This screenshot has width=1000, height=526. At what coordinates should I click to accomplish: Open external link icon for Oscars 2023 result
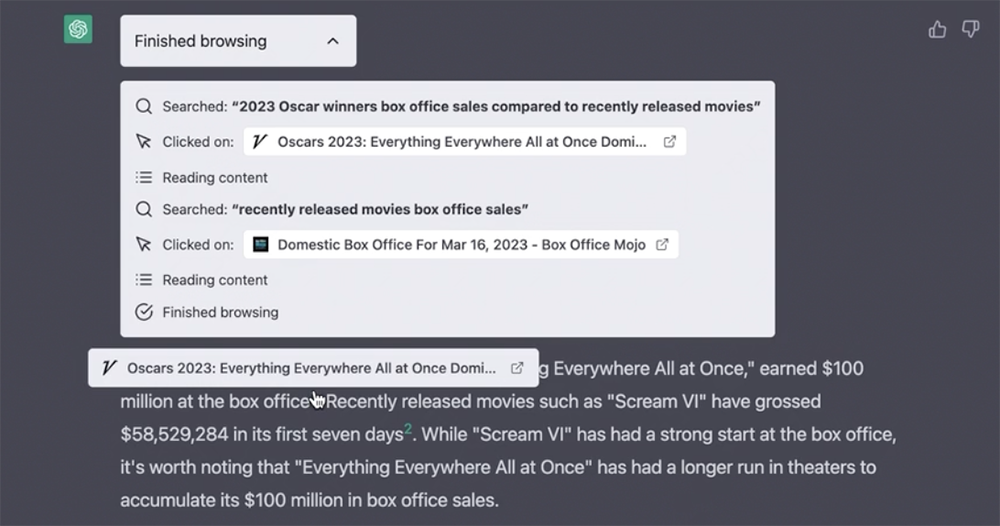click(x=670, y=142)
